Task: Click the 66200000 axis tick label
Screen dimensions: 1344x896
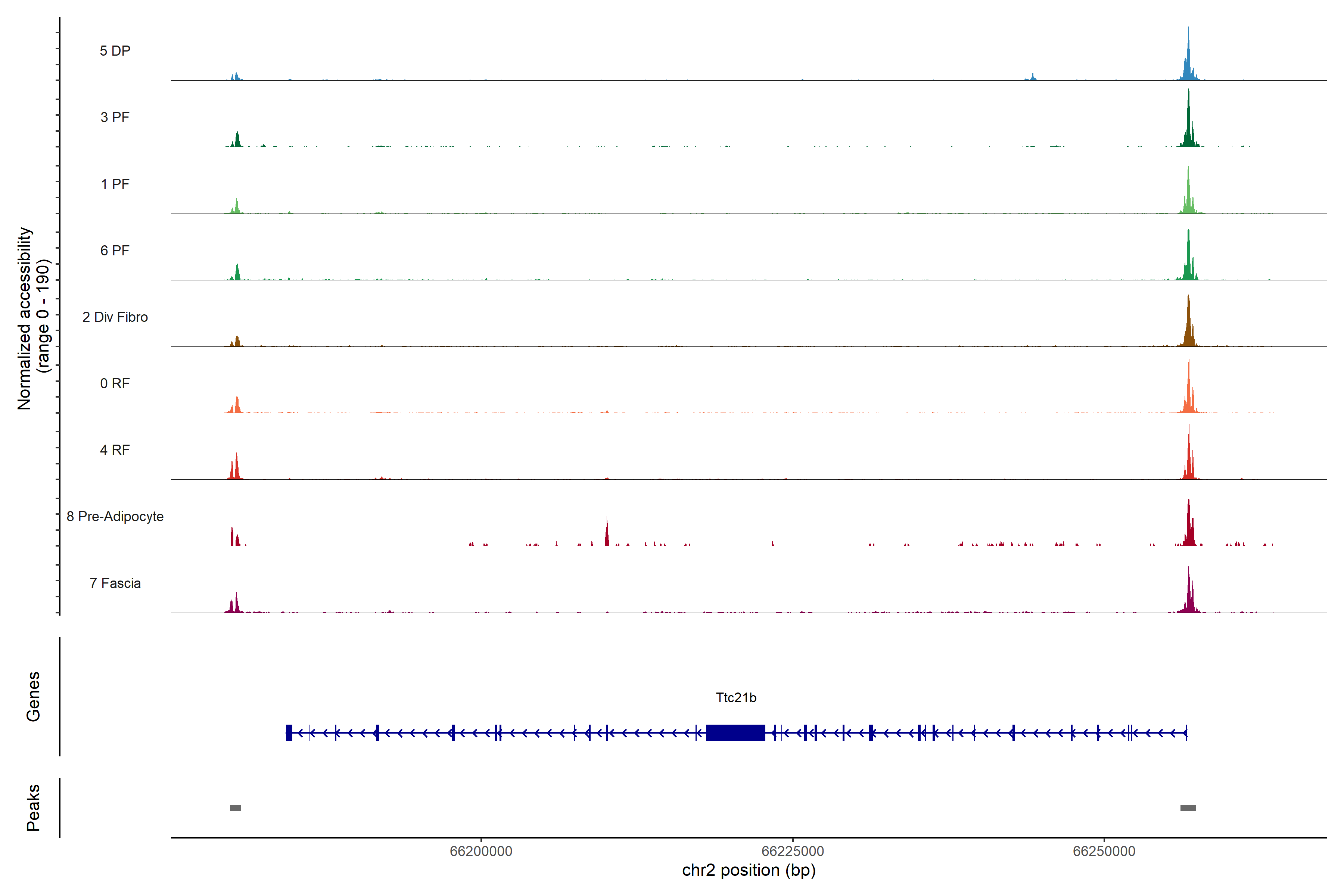Action: (481, 852)
